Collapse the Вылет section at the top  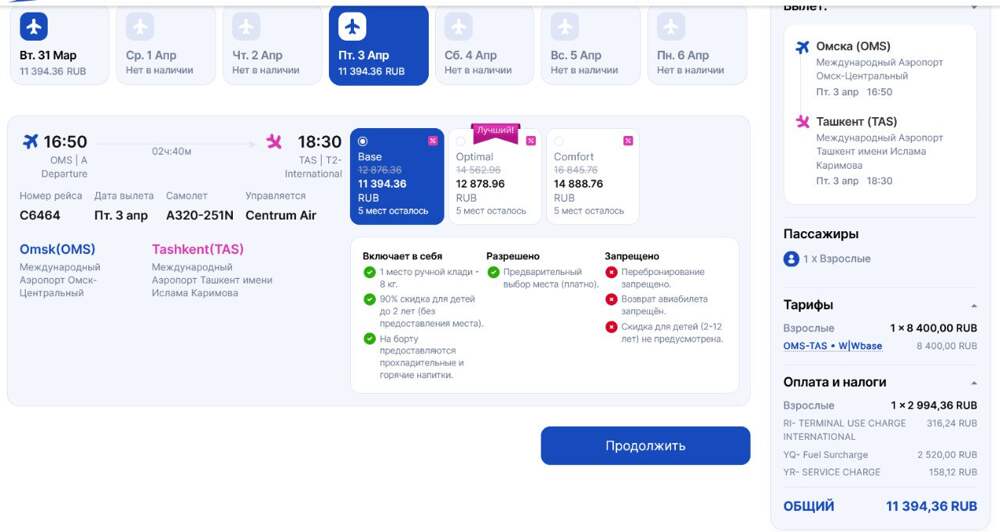click(974, 7)
